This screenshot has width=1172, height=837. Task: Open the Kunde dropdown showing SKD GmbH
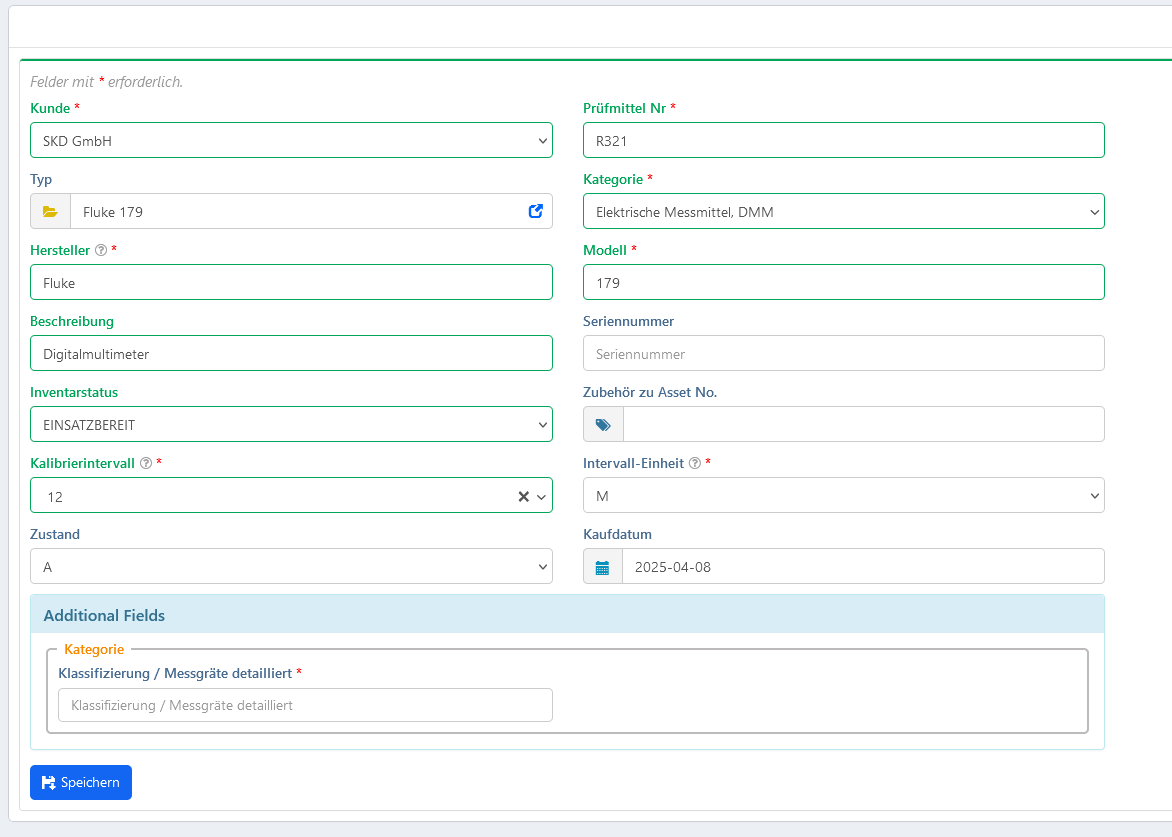pos(291,141)
